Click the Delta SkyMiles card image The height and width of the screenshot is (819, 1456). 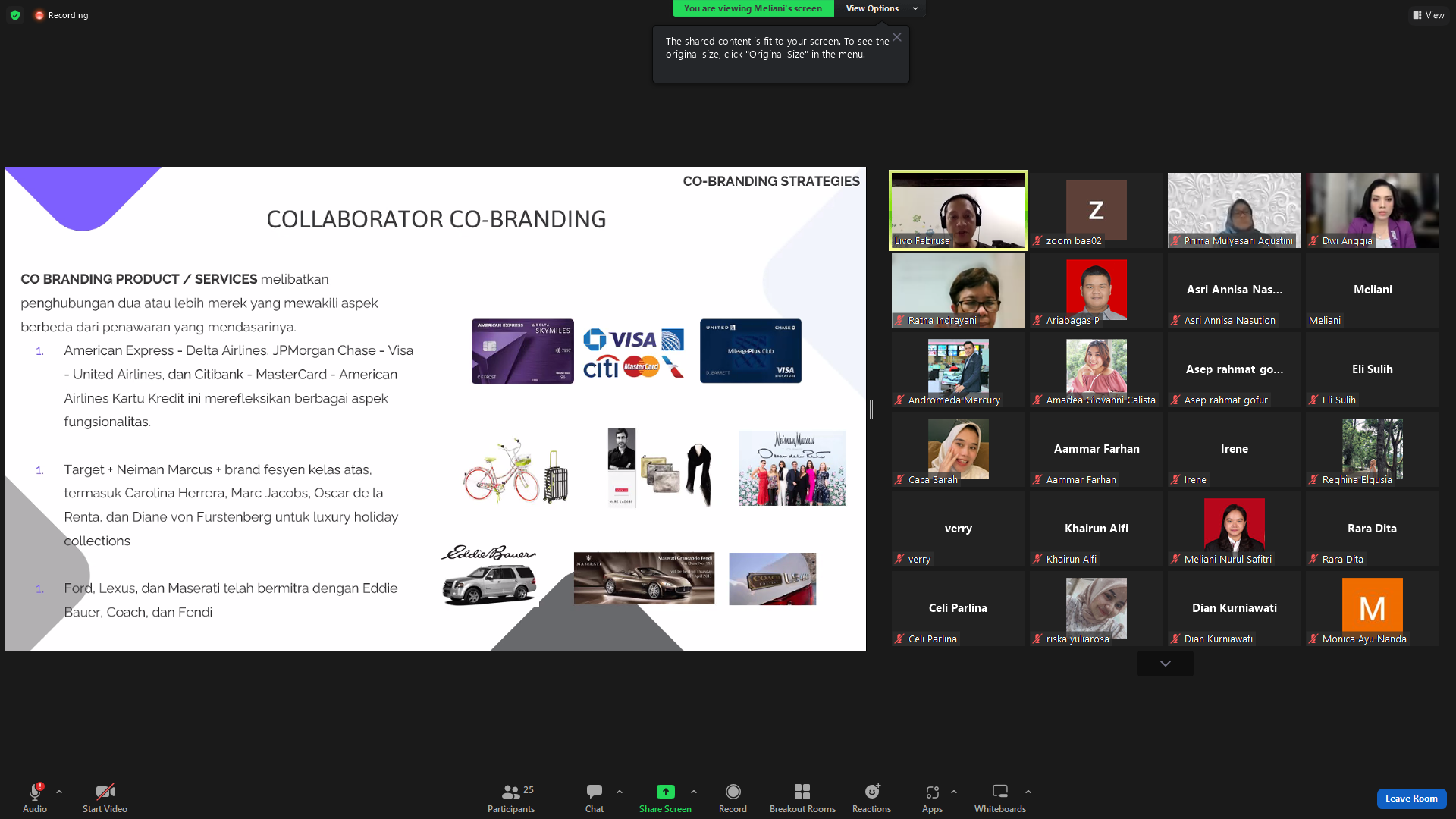point(522,351)
